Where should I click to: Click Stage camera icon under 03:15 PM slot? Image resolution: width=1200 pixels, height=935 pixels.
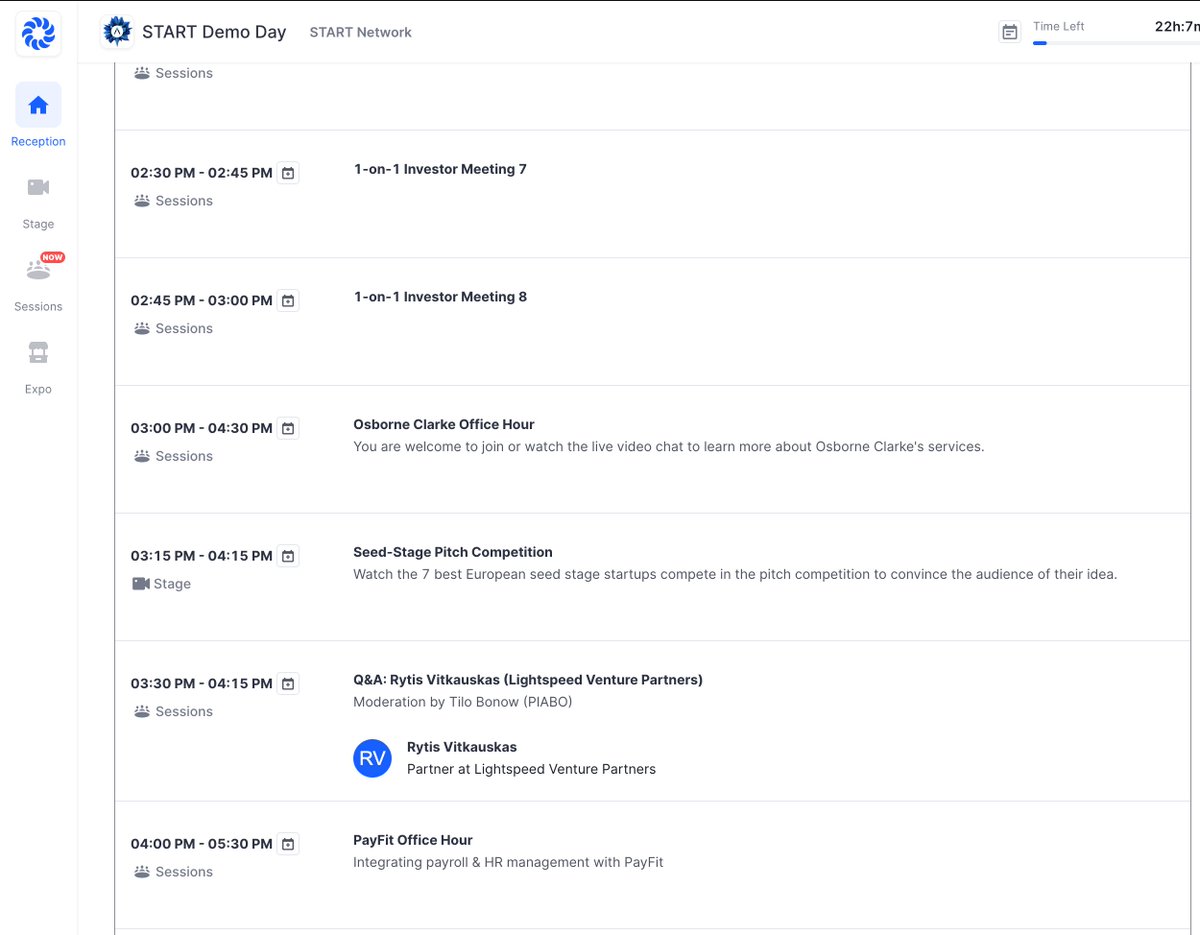pyautogui.click(x=141, y=584)
